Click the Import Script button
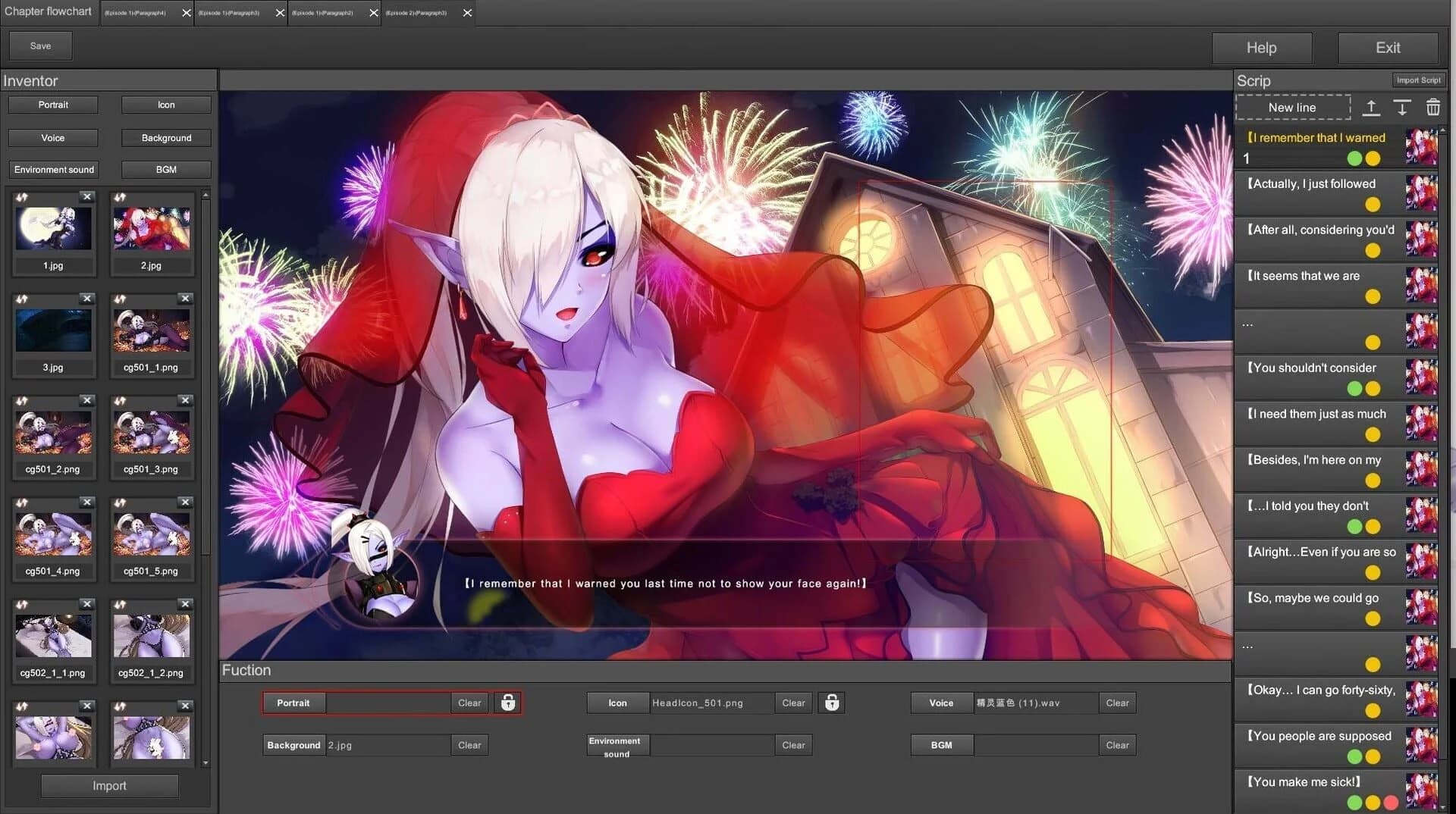The width and height of the screenshot is (1456, 814). pyautogui.click(x=1419, y=80)
